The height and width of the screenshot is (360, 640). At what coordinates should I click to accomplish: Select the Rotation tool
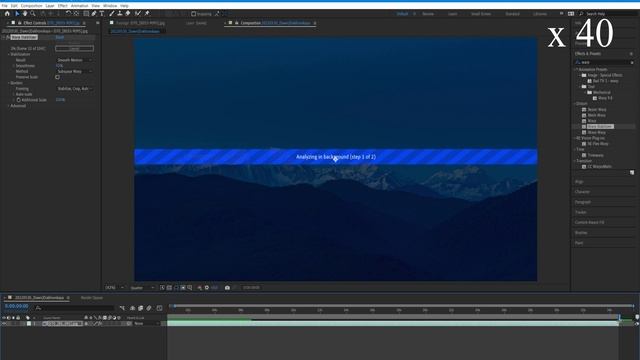[68, 13]
